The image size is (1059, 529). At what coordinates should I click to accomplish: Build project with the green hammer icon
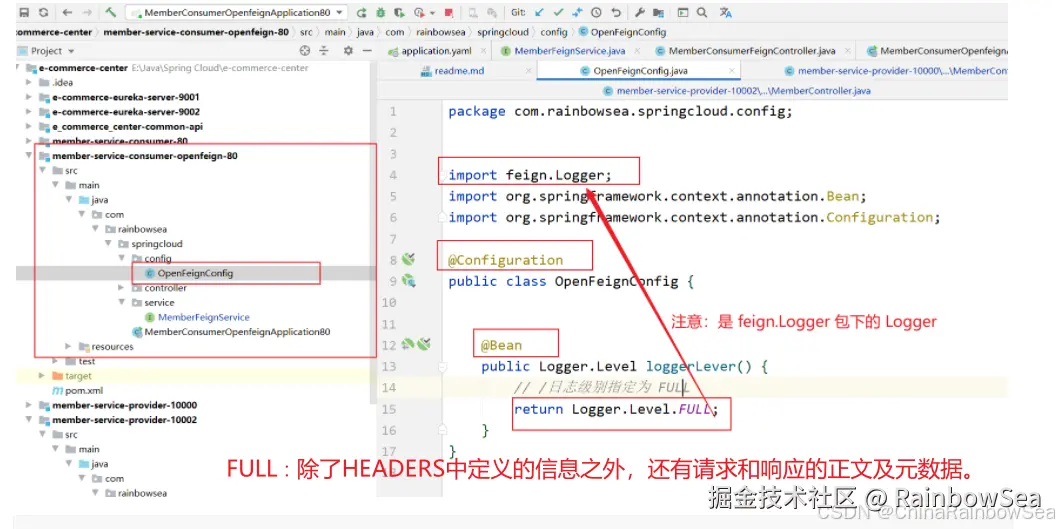click(x=110, y=12)
